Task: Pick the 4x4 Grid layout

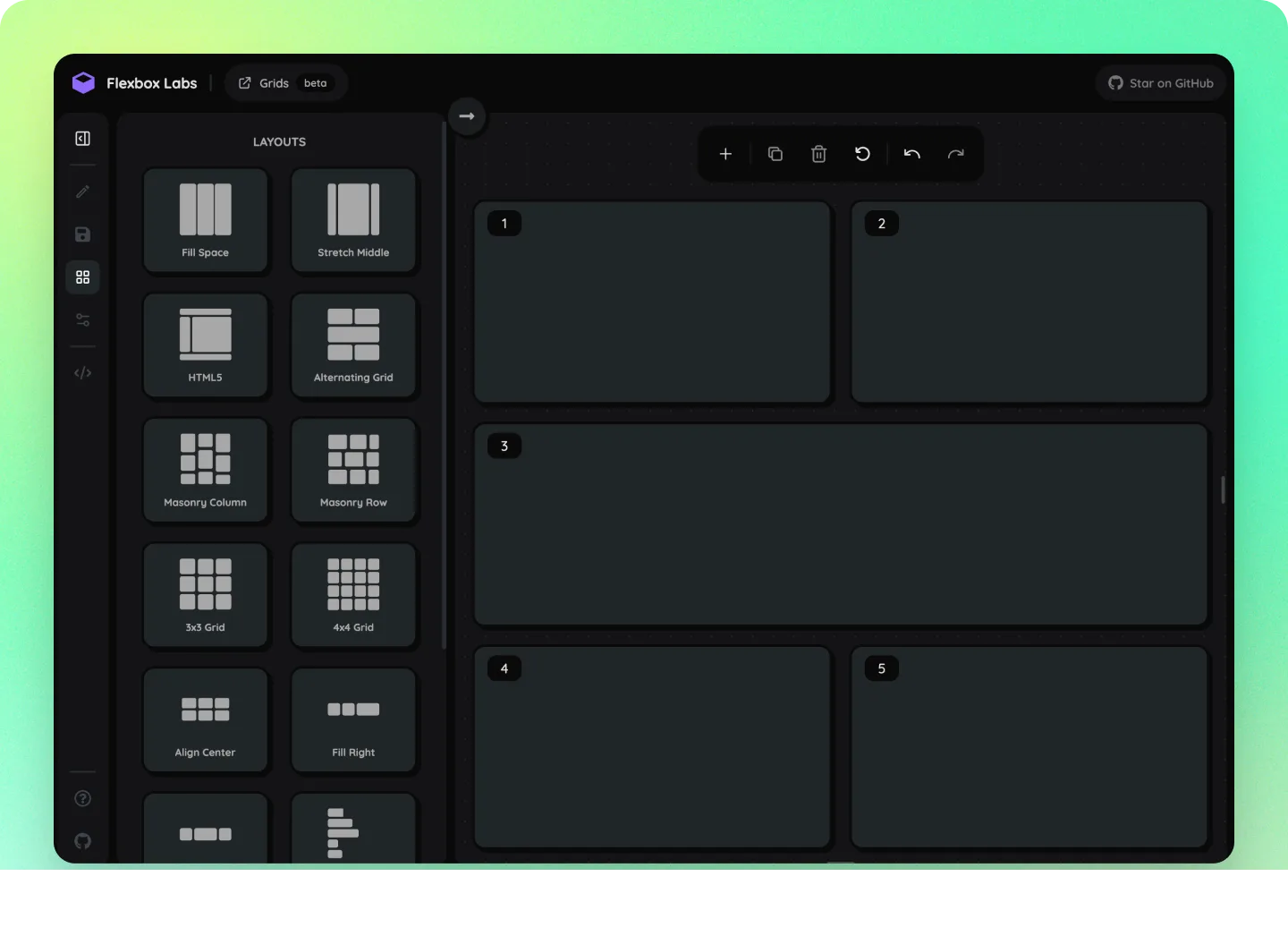Action: (353, 595)
